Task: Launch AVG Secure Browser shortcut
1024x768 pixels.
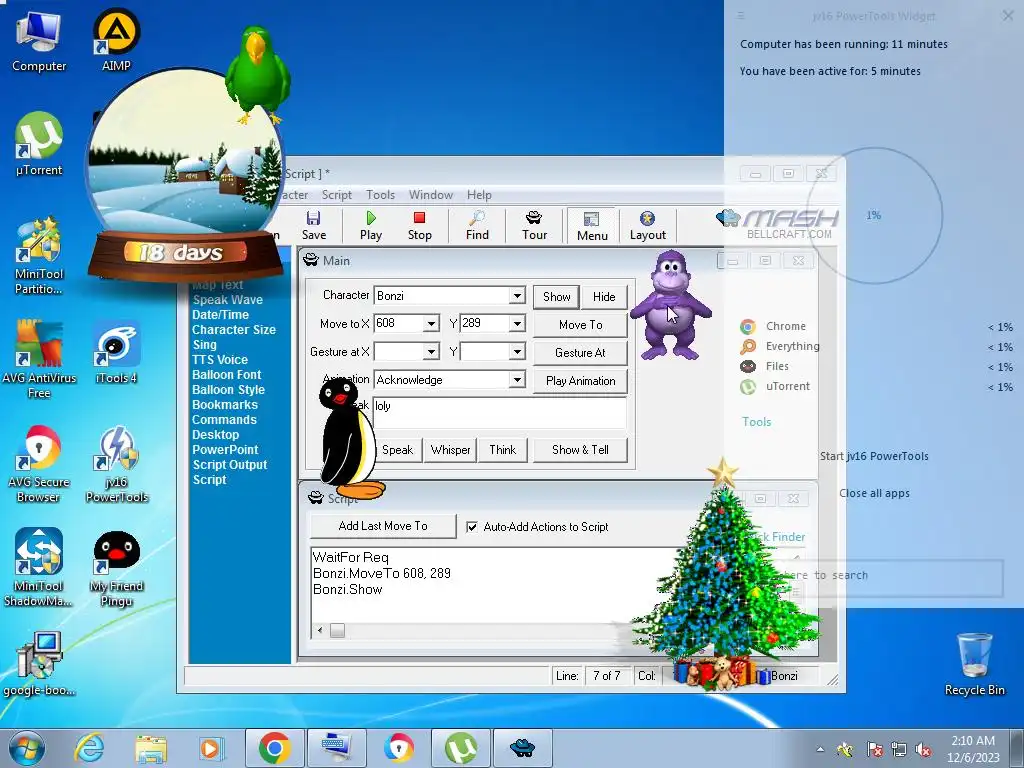Action: [x=39, y=464]
